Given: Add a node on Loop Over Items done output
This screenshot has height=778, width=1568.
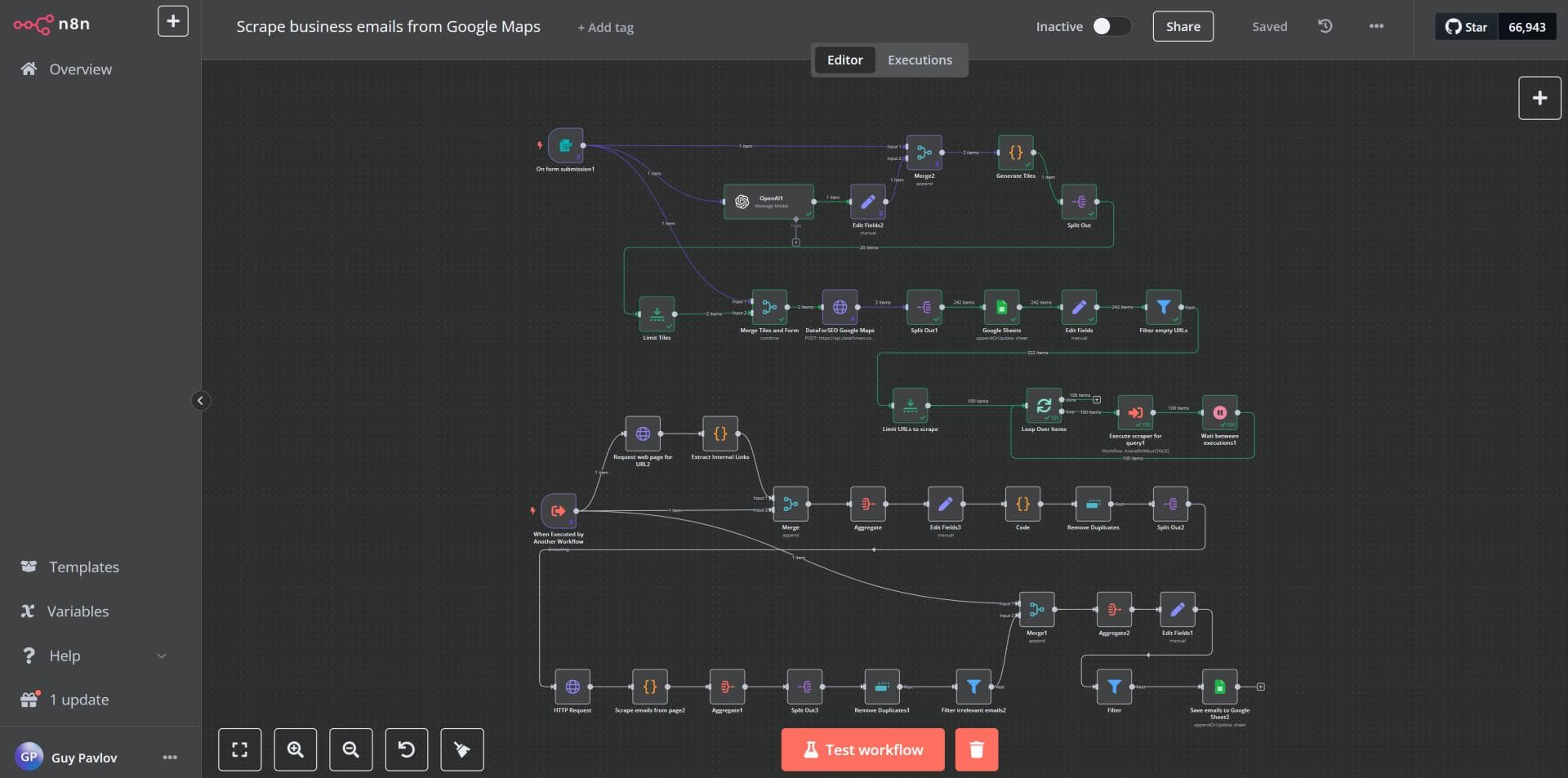Looking at the screenshot, I should (1097, 399).
